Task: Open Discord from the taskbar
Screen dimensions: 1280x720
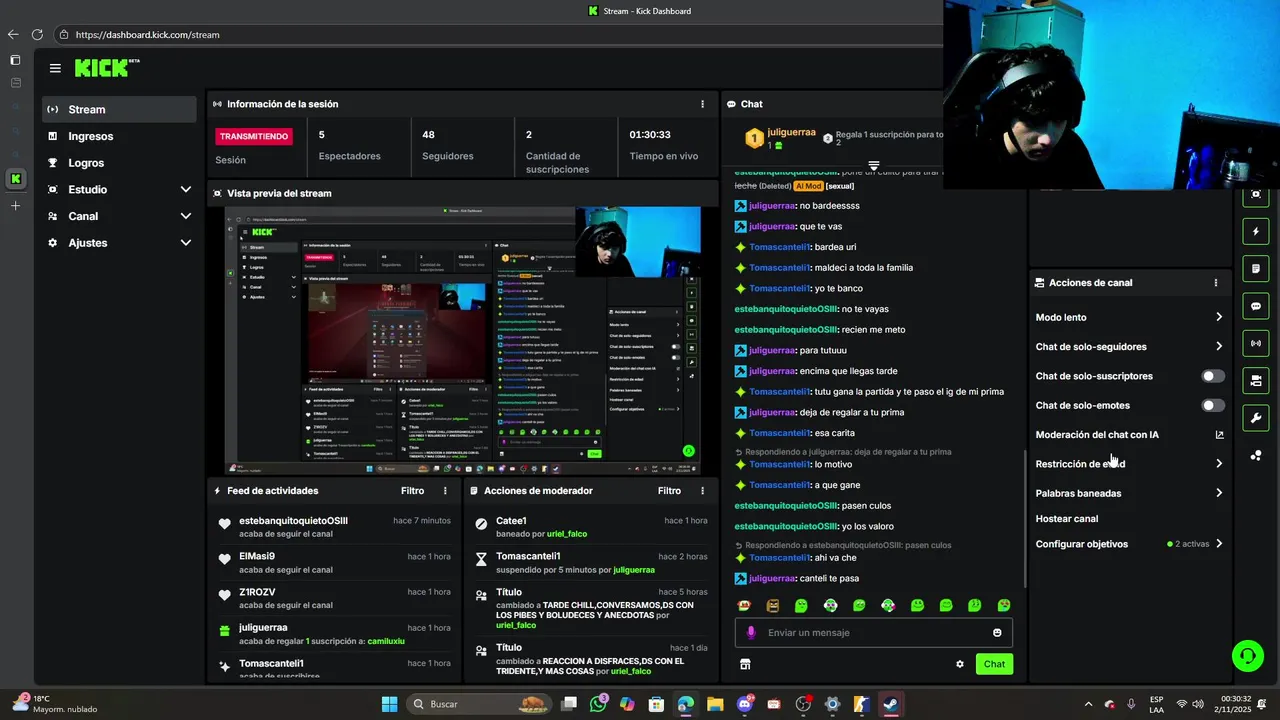Action: tap(744, 704)
